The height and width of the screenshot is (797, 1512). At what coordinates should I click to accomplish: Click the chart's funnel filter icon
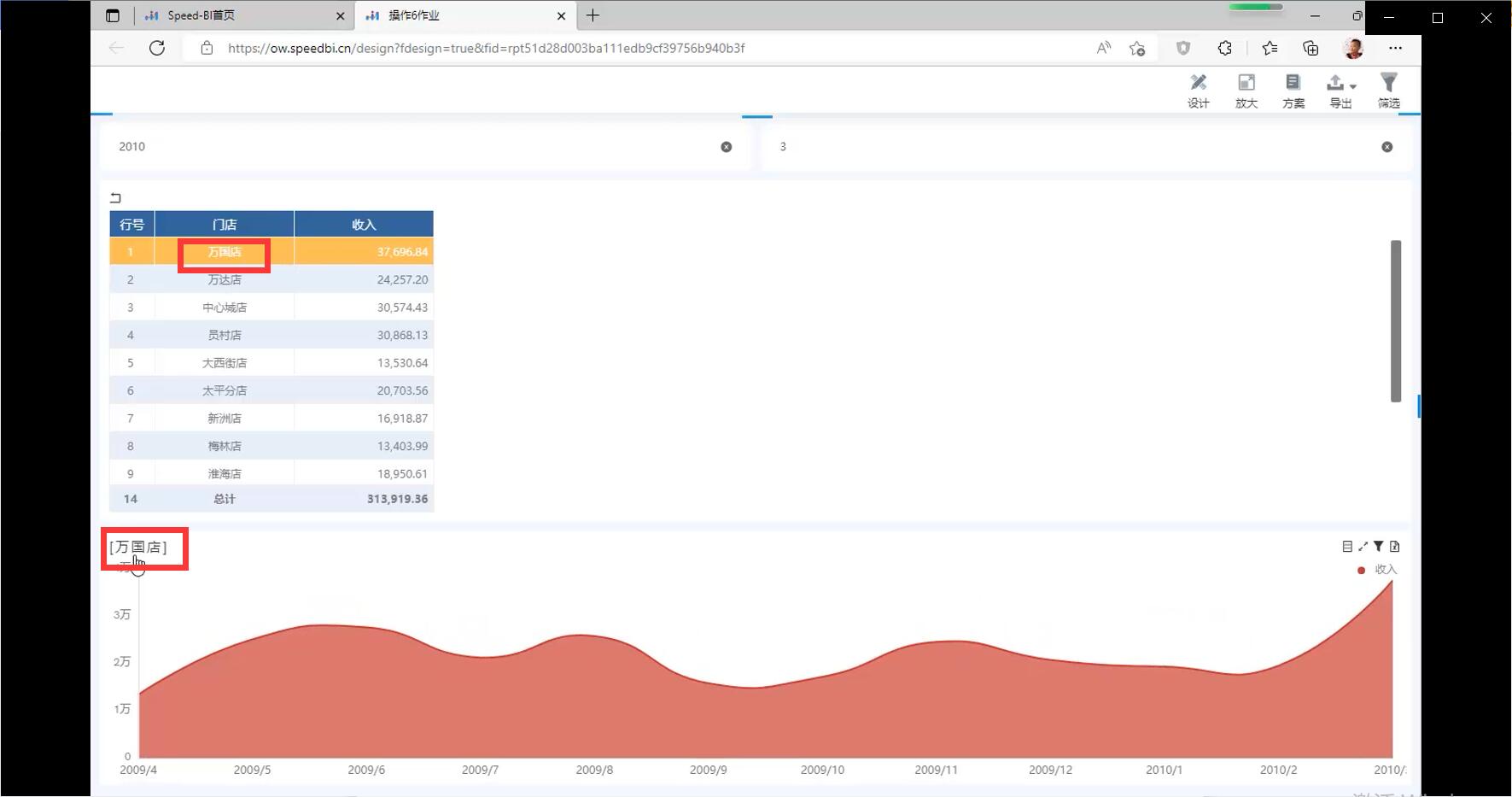click(1378, 547)
